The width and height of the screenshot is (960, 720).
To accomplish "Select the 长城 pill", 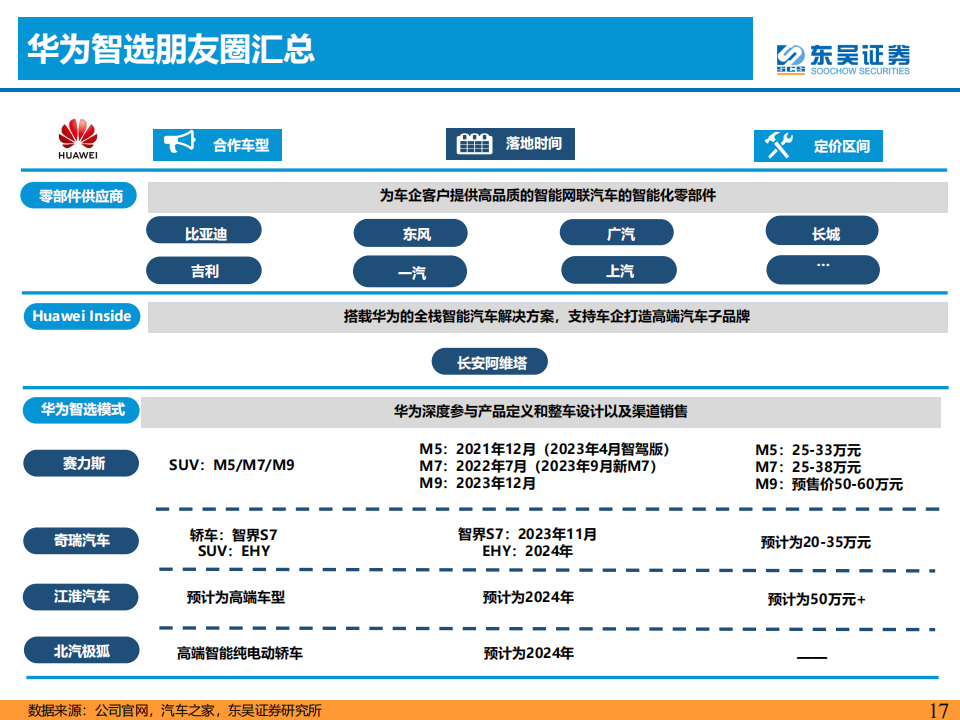I will click(x=822, y=231).
